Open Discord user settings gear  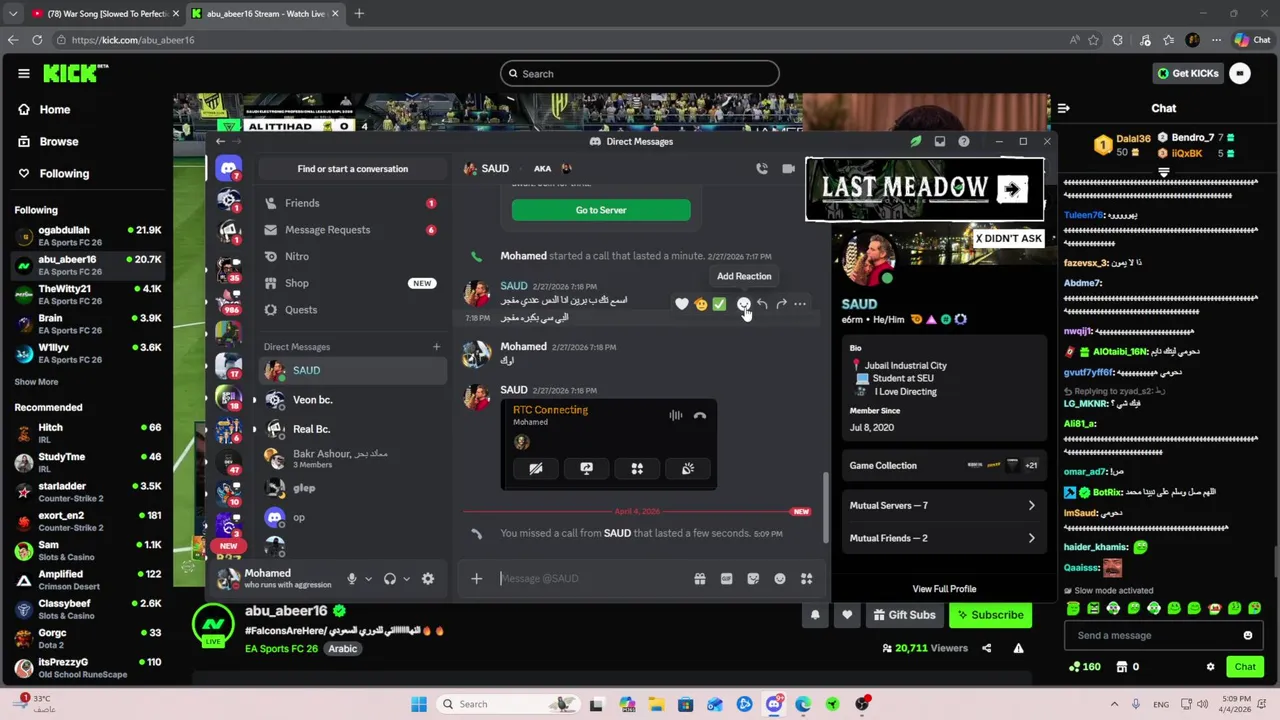click(x=428, y=578)
